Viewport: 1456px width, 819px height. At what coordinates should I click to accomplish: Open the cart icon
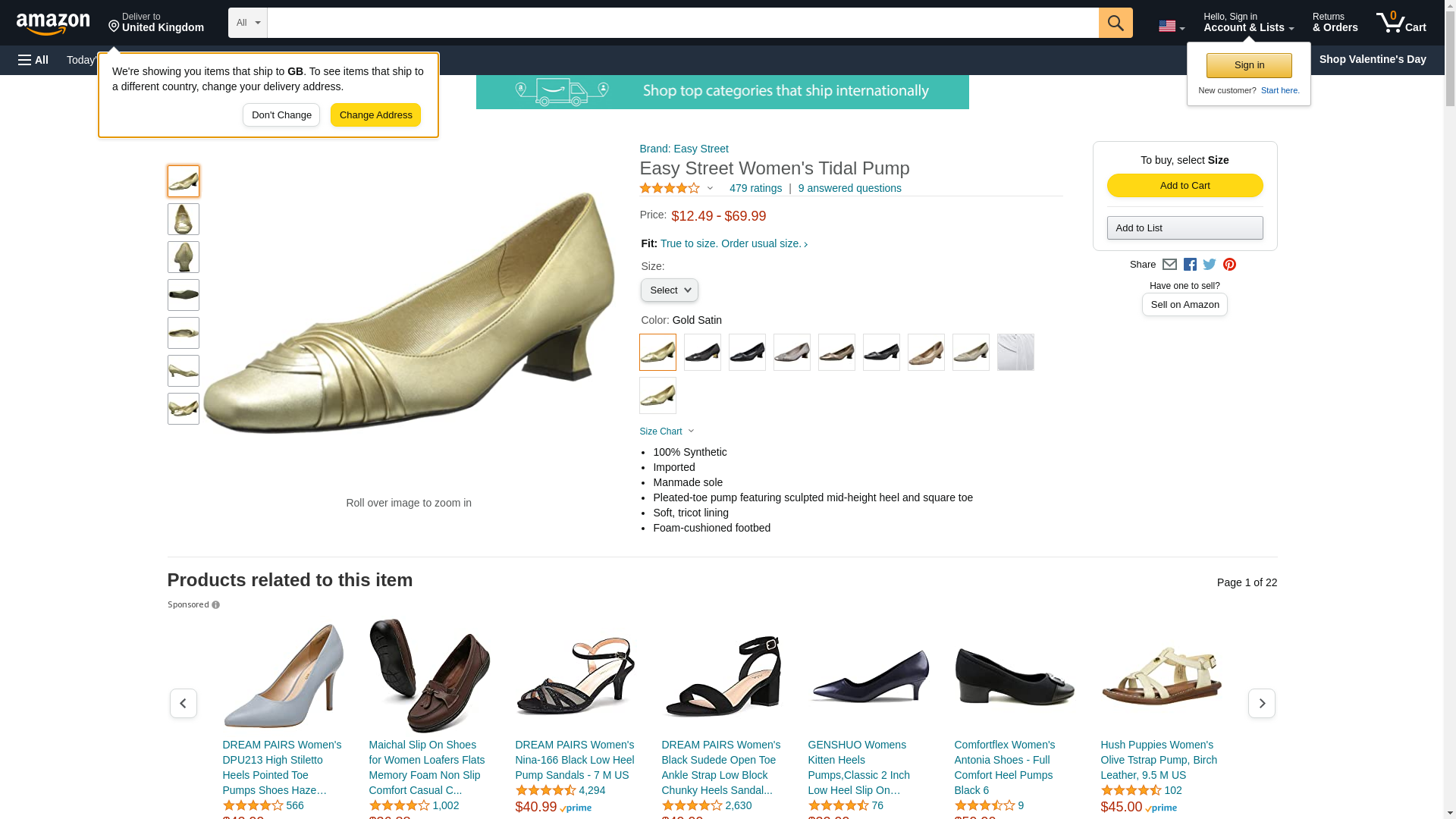[x=1401, y=23]
